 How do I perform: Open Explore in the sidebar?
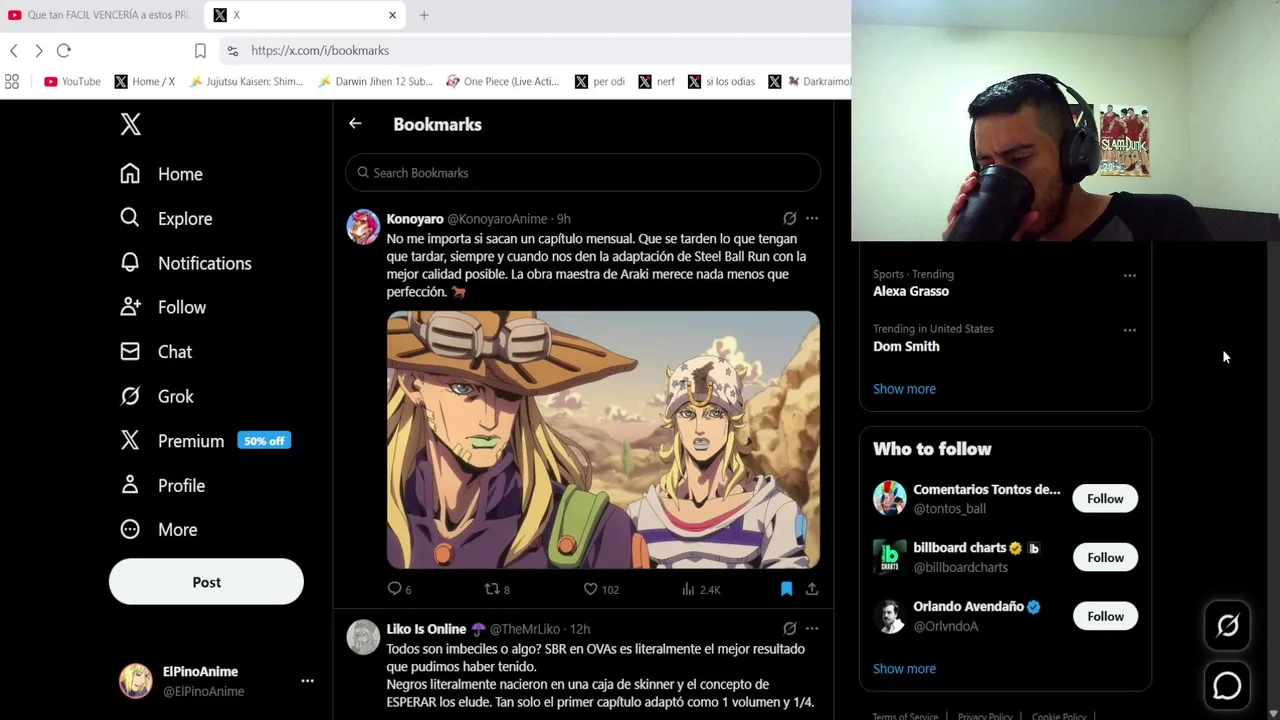click(166, 218)
